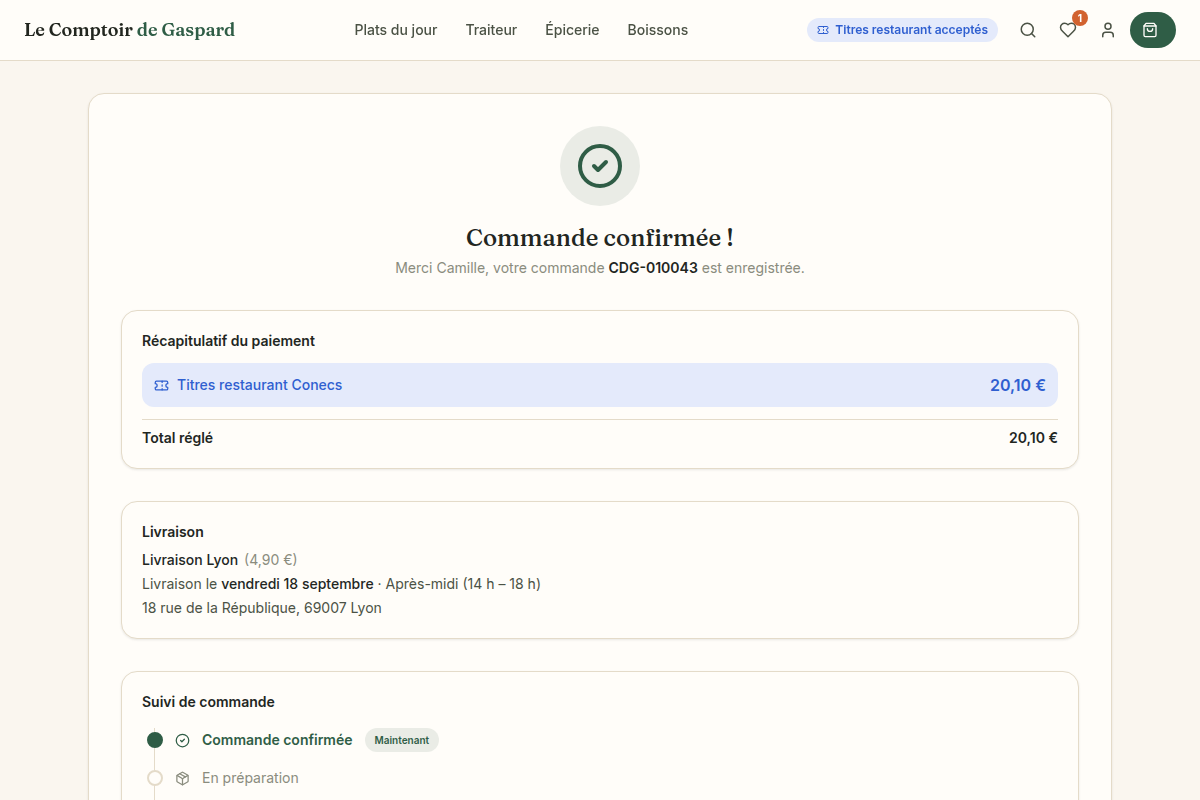This screenshot has width=1200, height=800.
Task: Click the (4,90 €) delivery fee
Action: pyautogui.click(x=271, y=560)
